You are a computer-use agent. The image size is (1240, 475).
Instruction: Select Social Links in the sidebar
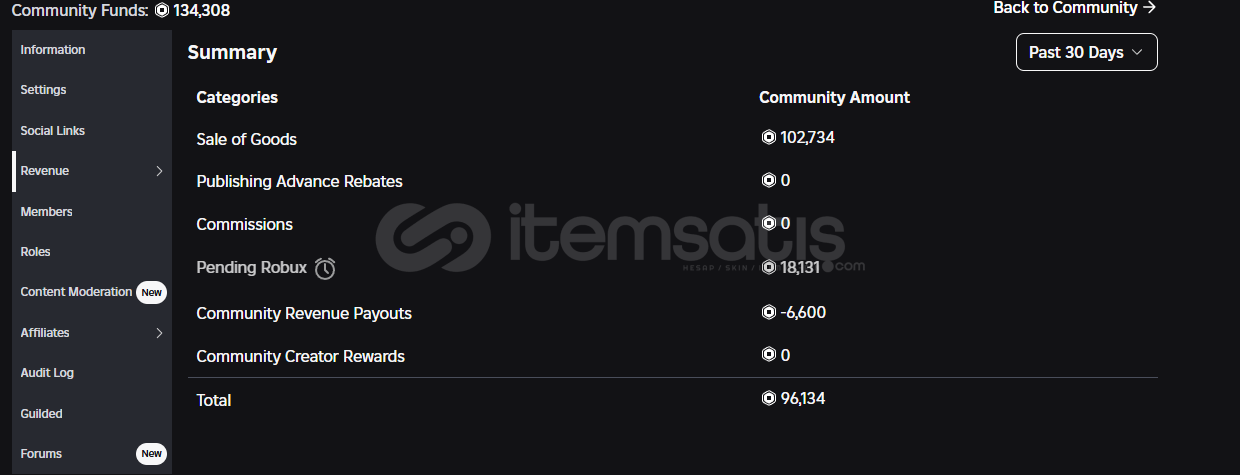pos(53,131)
